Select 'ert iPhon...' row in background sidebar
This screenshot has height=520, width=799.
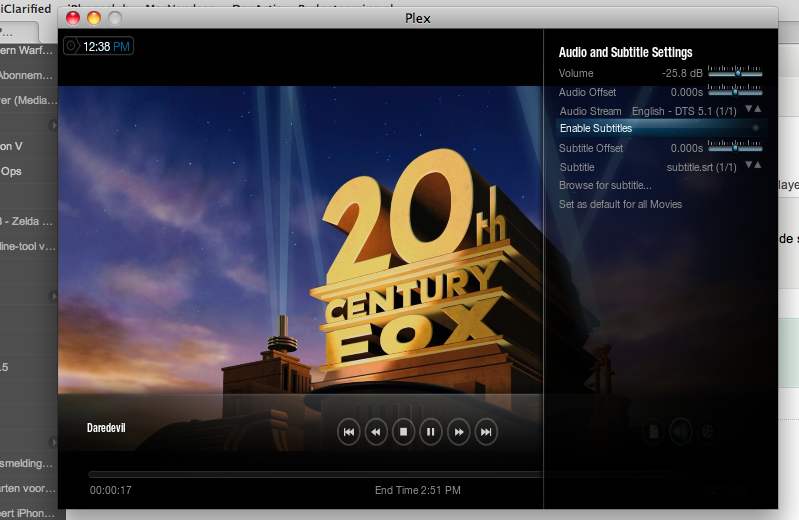click(x=28, y=513)
